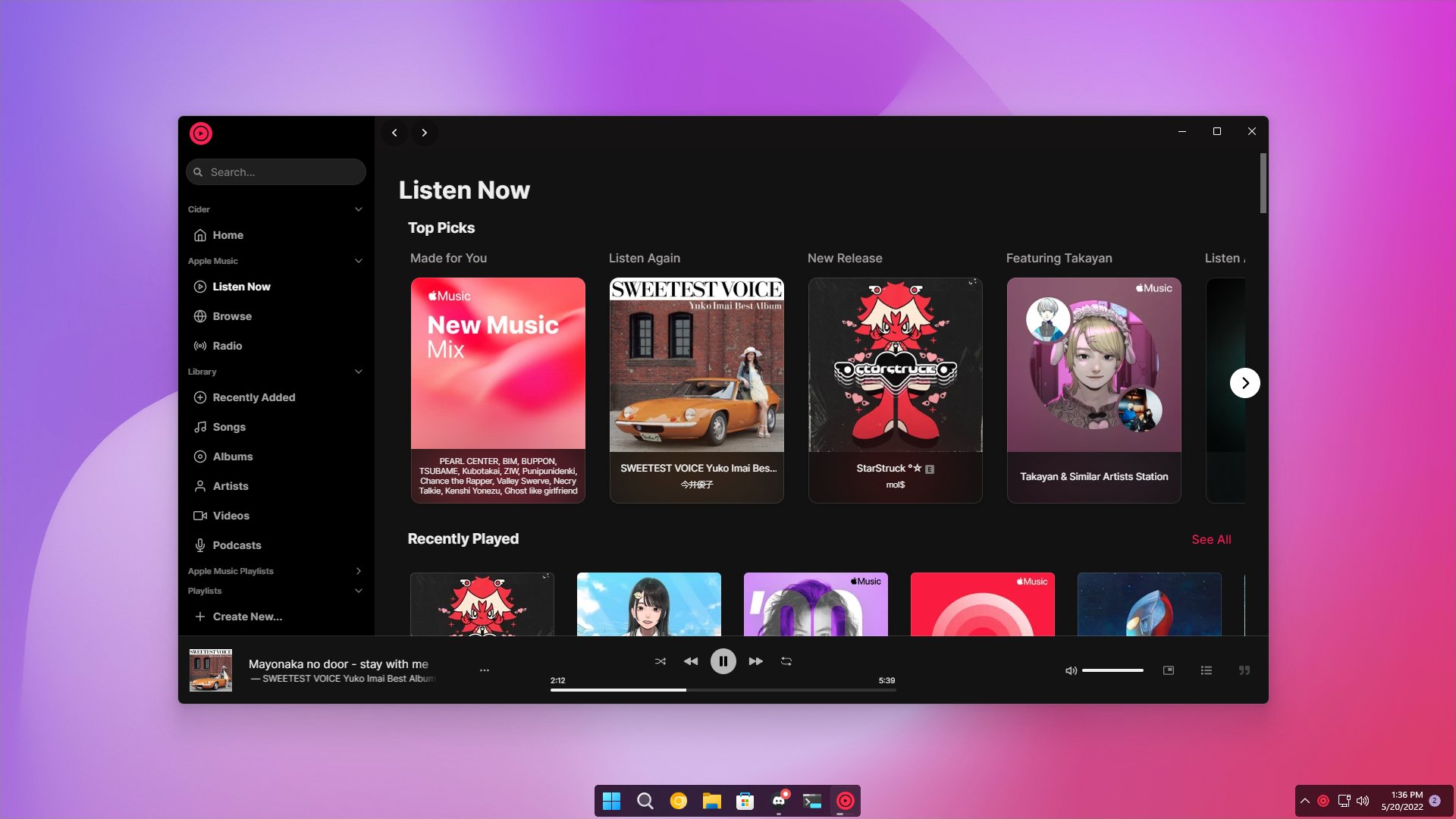This screenshot has width=1456, height=819.
Task: Toggle shuffle playback
Action: (x=661, y=661)
